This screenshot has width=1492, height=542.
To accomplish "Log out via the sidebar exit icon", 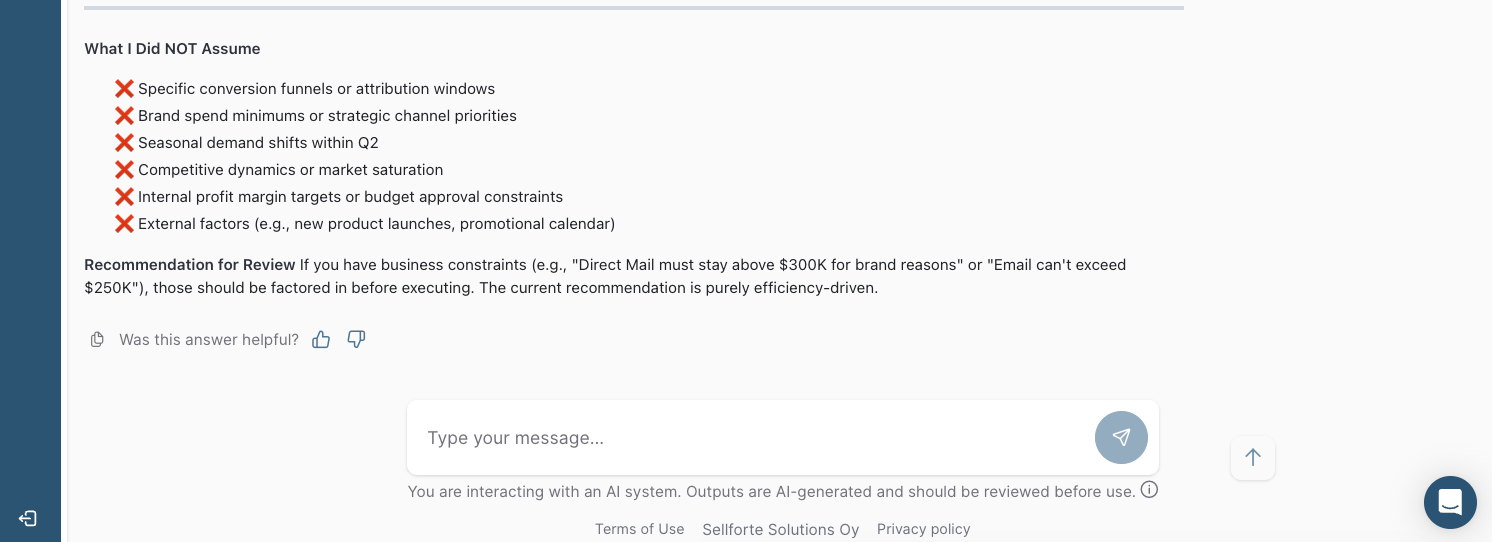I will click(x=28, y=518).
